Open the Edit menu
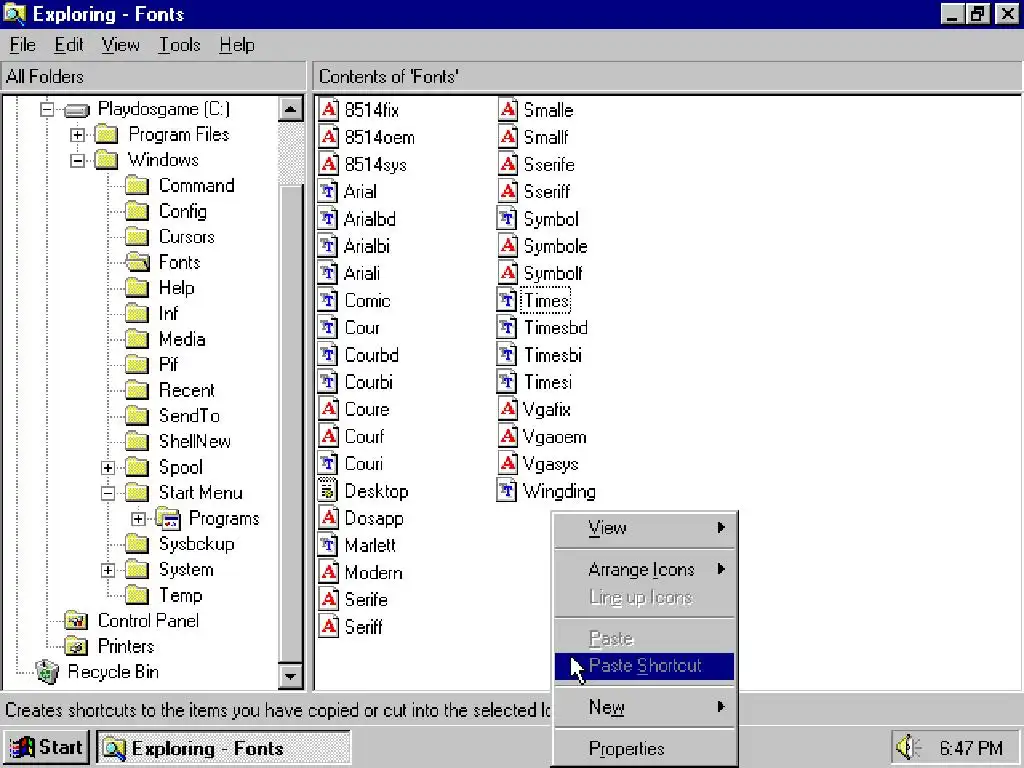Screen dimensions: 1024x768 [69, 45]
